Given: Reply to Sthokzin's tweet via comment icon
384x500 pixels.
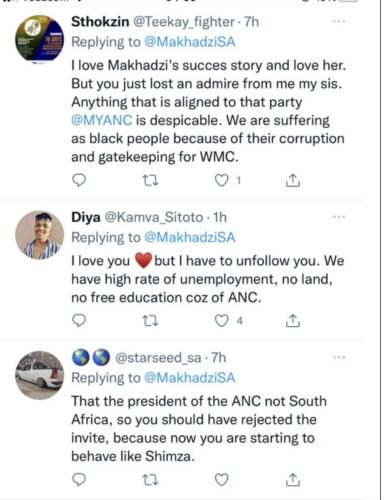Looking at the screenshot, I should 79,180.
